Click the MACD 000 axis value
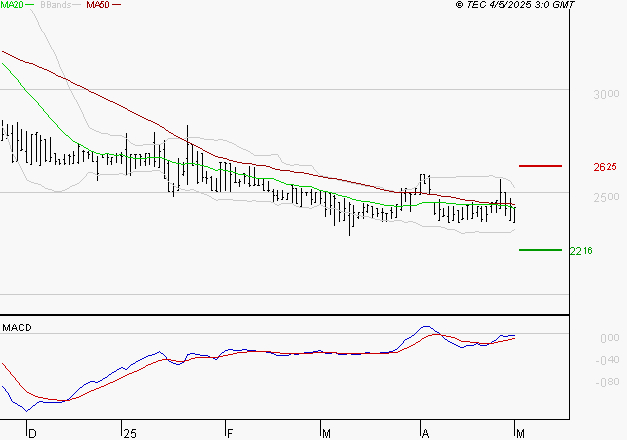 608,339
